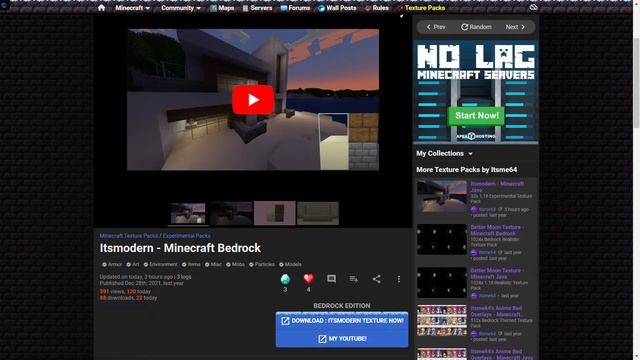This screenshot has width=640, height=360.
Task: Go to the Prev texture pack
Action: [x=436, y=27]
